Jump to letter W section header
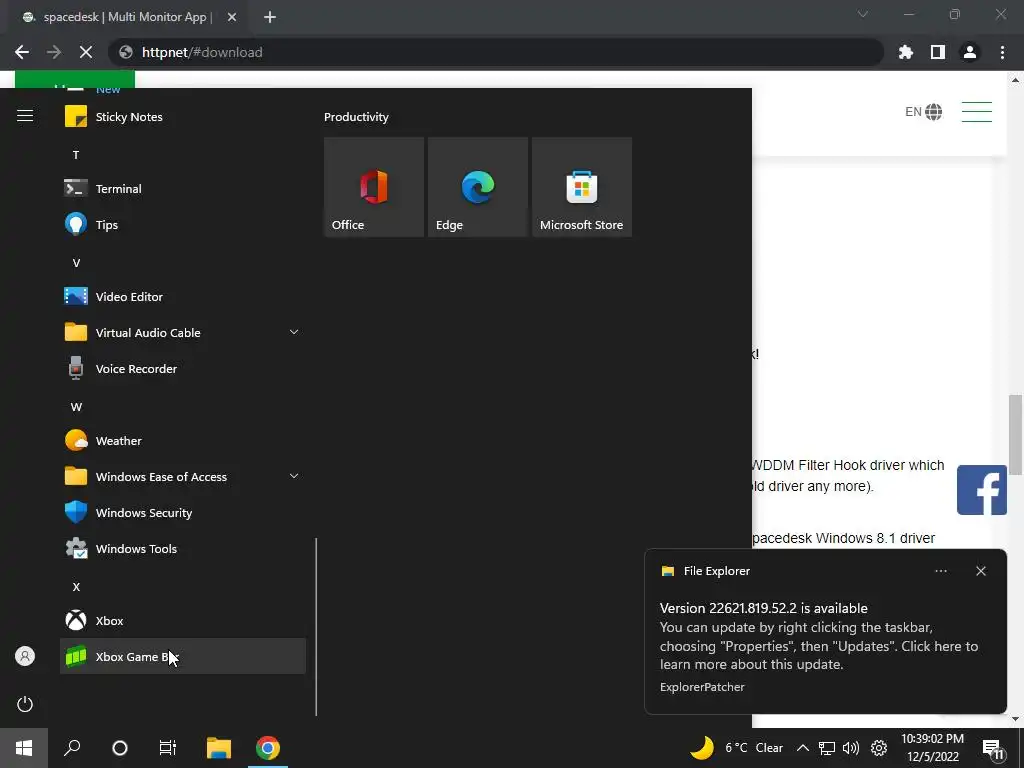This screenshot has width=1024, height=768. (76, 407)
